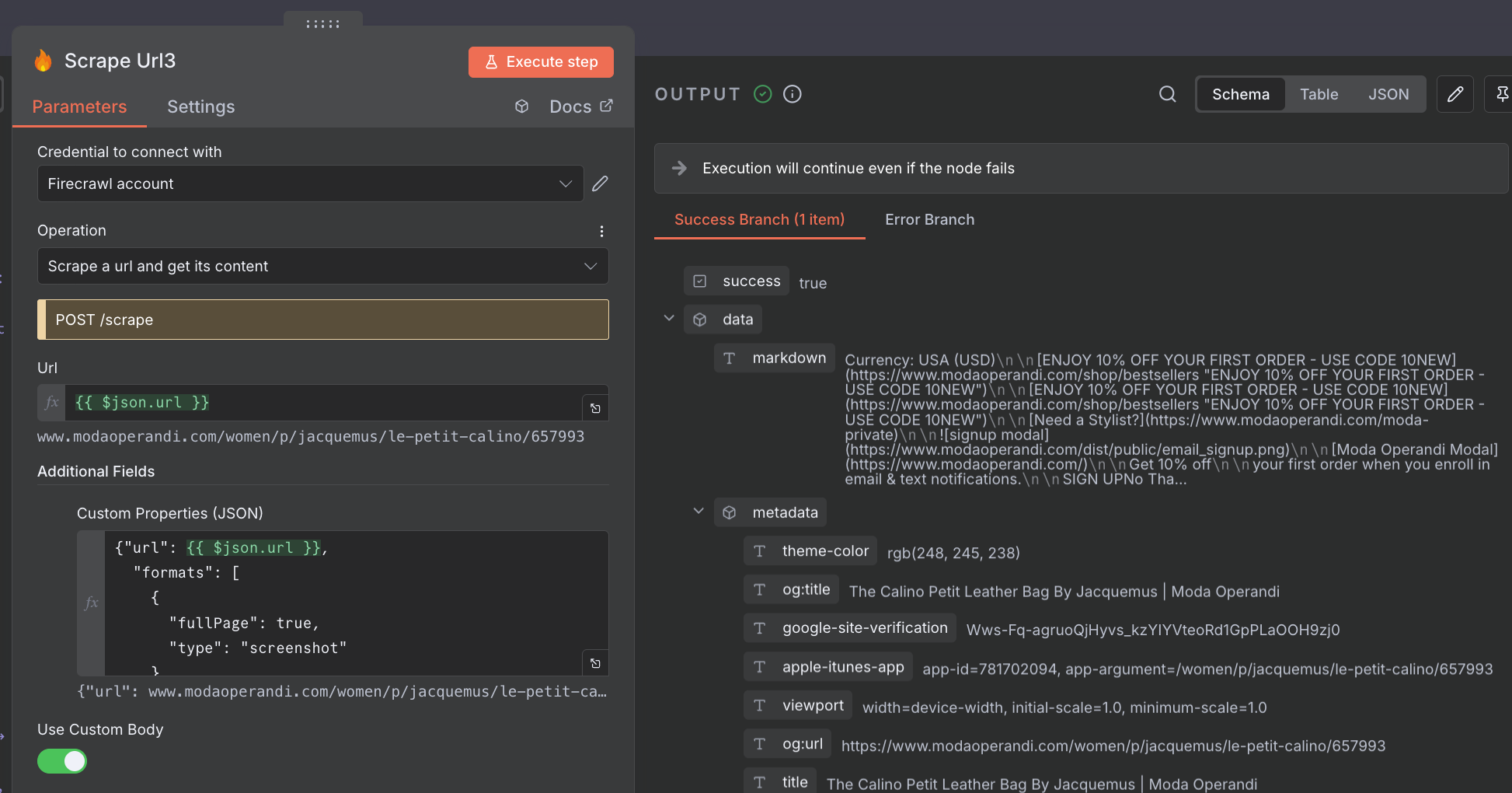Screen dimensions: 1512x793
Task: Switch to the Error Branch tab
Action: point(929,220)
